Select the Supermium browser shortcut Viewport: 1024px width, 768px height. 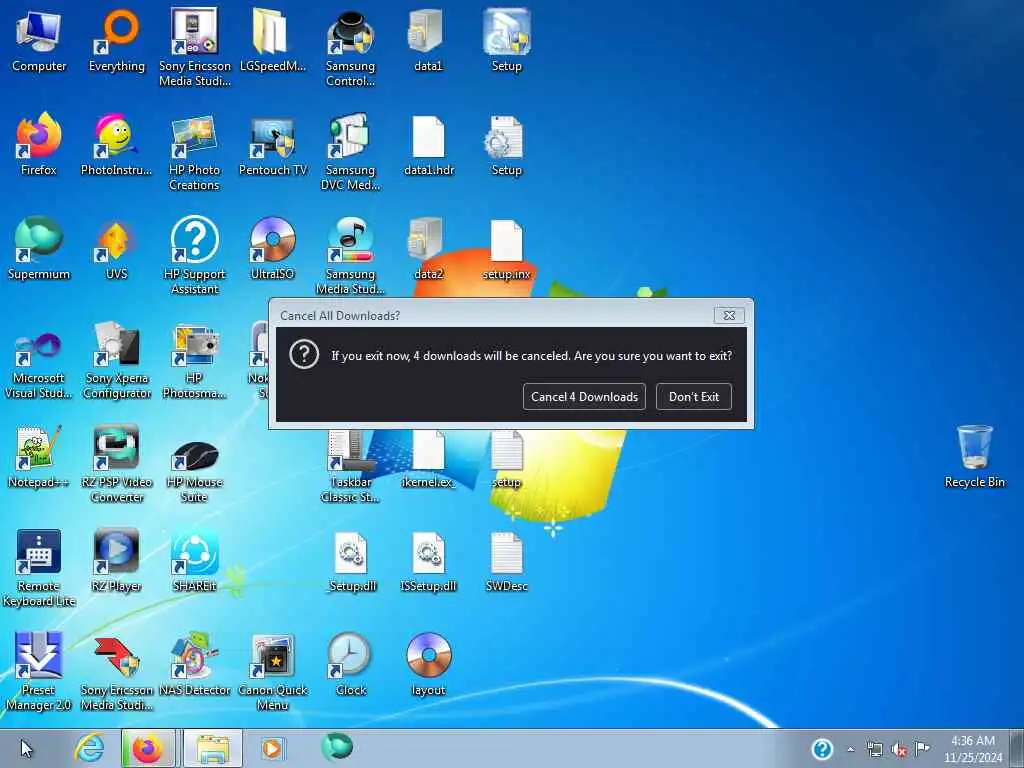(39, 248)
